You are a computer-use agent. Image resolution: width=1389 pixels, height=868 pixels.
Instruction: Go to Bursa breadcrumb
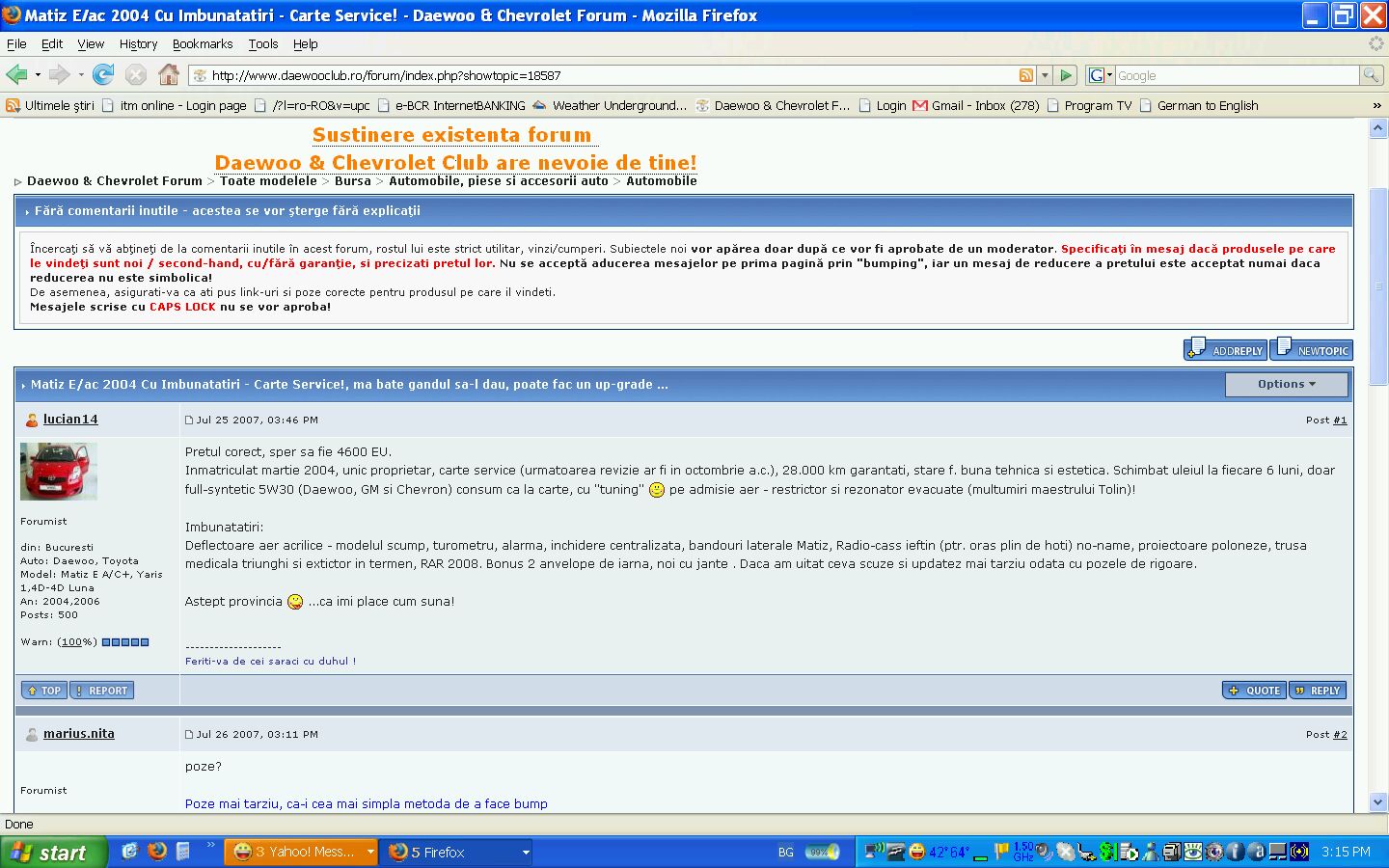[353, 180]
